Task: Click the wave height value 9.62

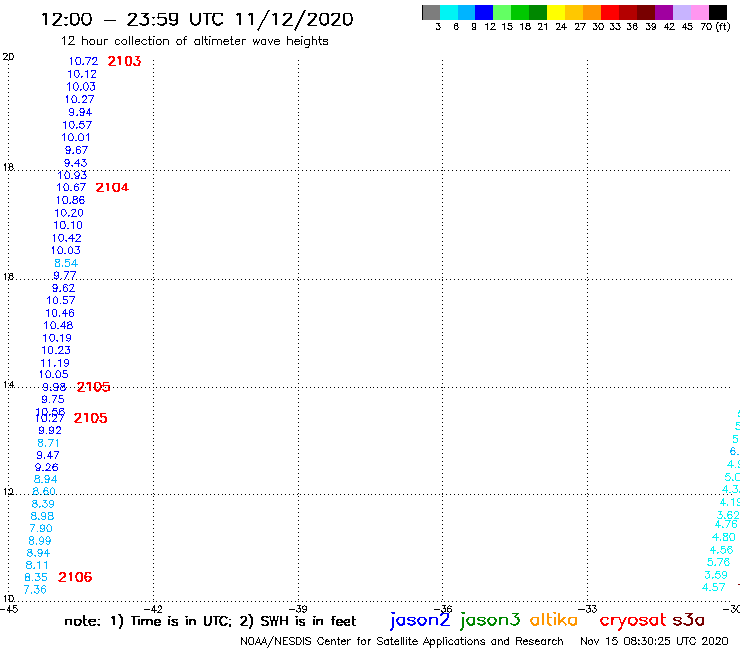Action: [x=63, y=288]
